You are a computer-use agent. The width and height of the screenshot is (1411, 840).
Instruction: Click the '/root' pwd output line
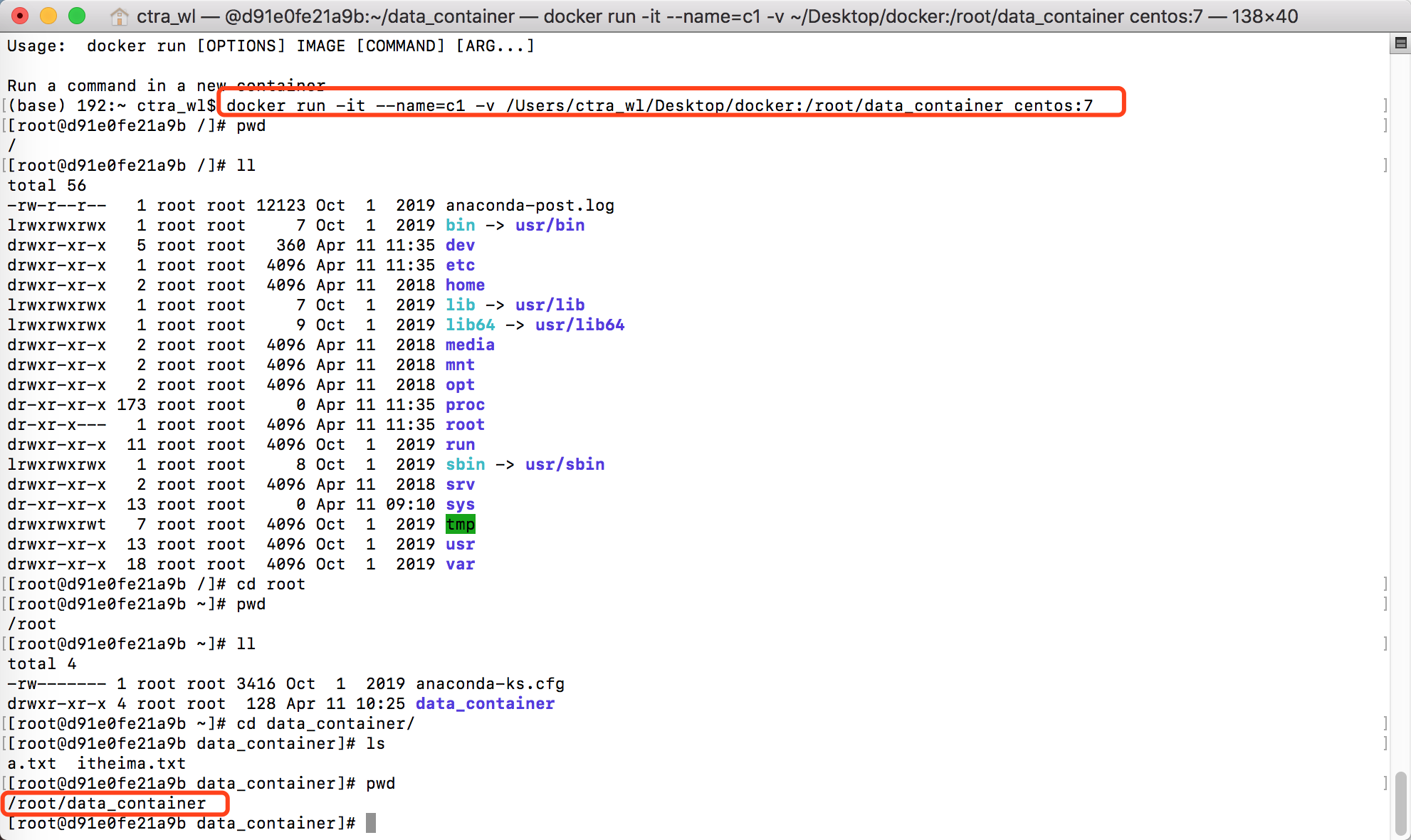[31, 624]
